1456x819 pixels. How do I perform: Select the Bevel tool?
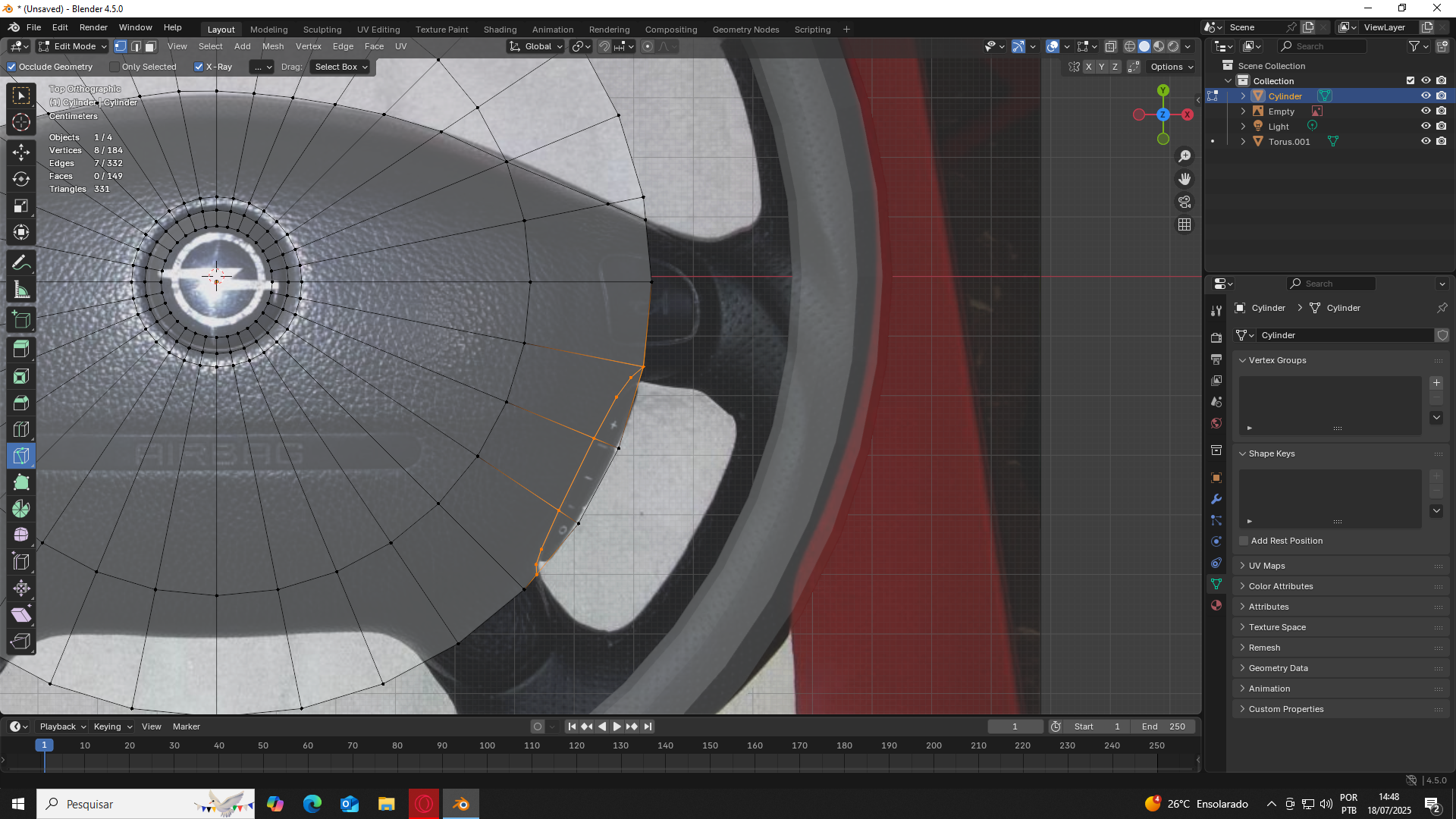21,403
